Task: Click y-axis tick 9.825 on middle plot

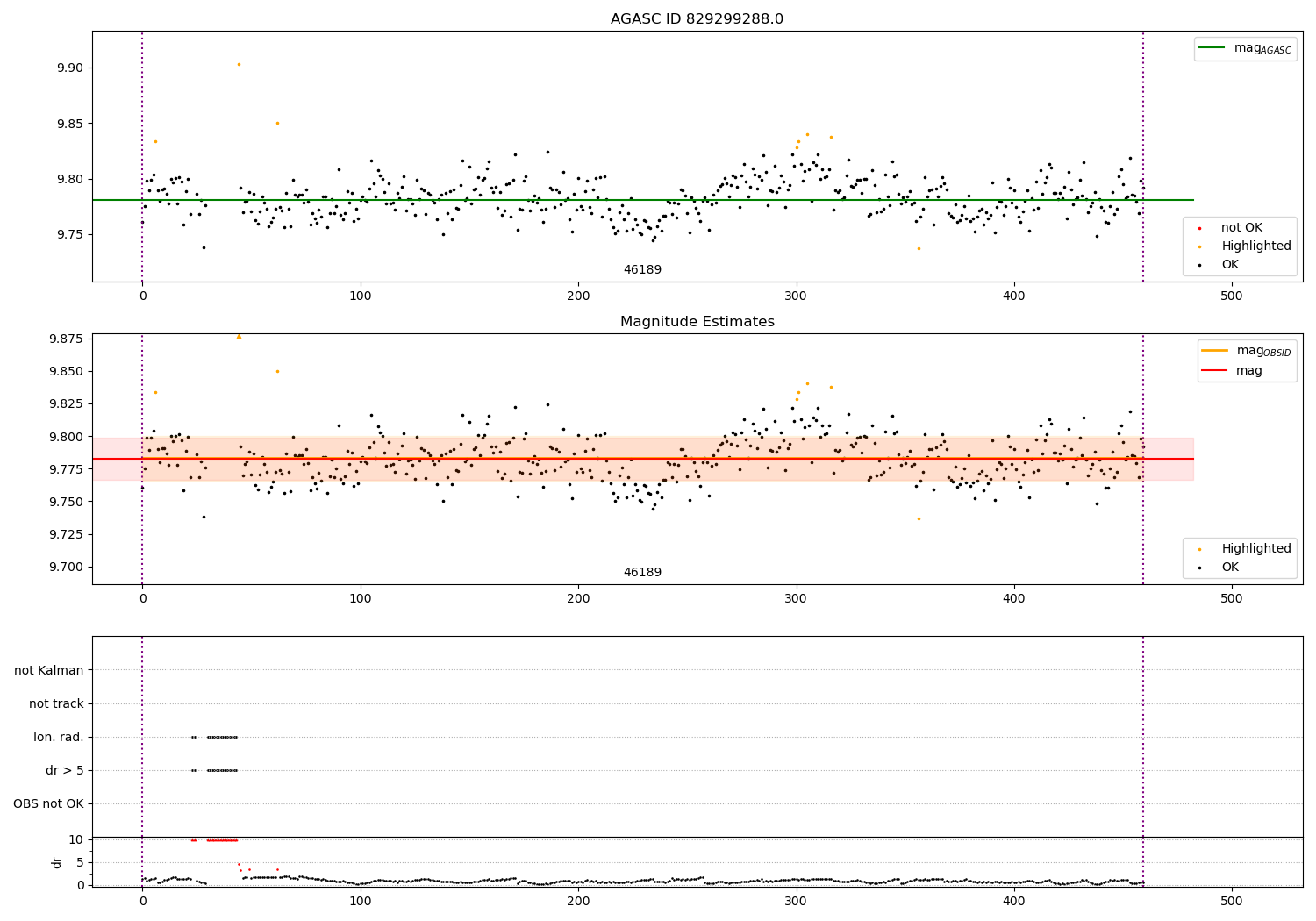Action: (65, 403)
